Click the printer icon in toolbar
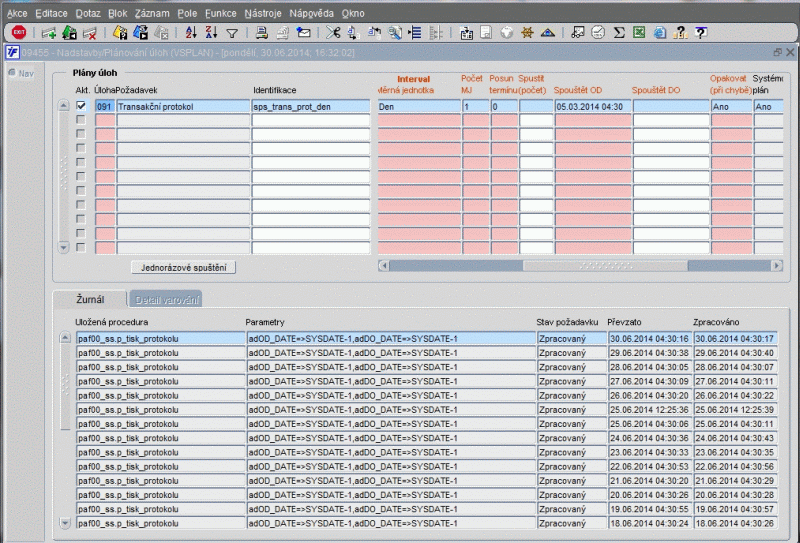The width and height of the screenshot is (800, 543). point(262,33)
